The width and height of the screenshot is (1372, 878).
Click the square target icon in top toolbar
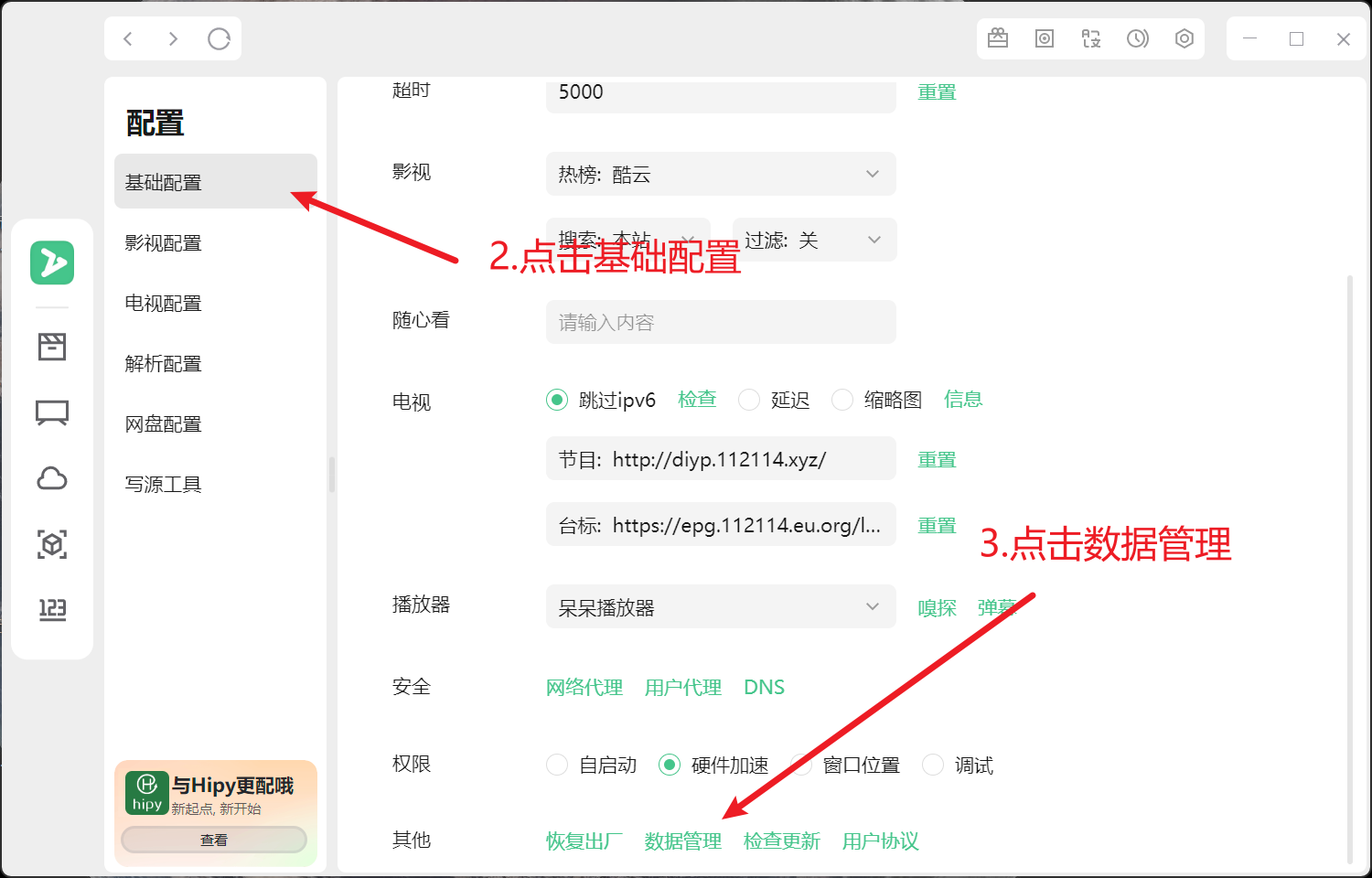1045,38
